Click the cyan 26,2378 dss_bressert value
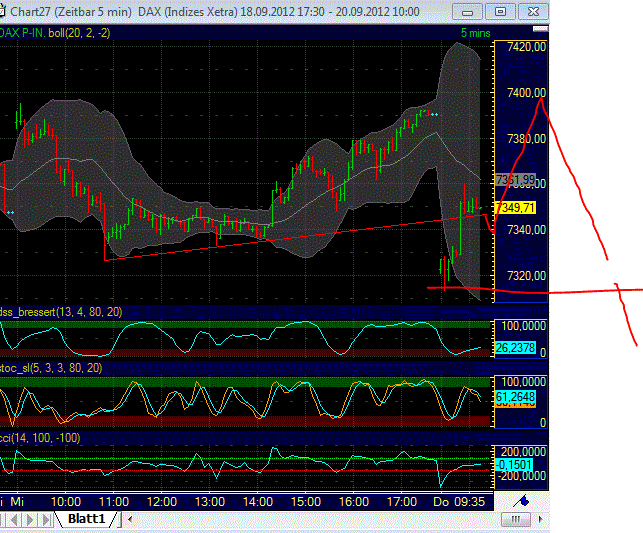Screen dimensions: 643x533 click(516, 348)
